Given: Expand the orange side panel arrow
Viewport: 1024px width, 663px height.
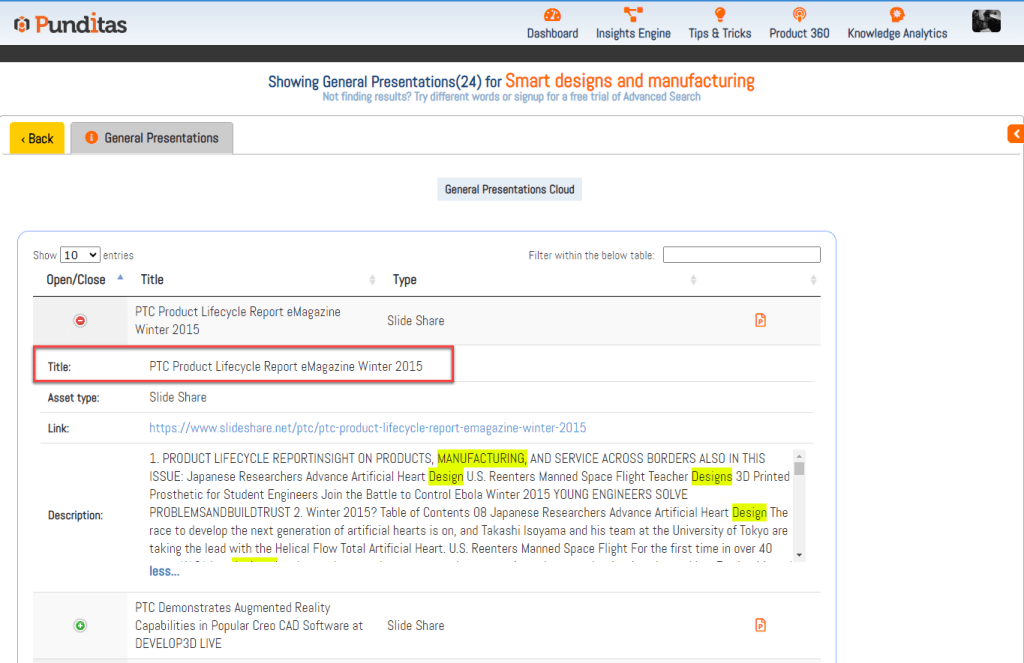Looking at the screenshot, I should [x=1015, y=133].
